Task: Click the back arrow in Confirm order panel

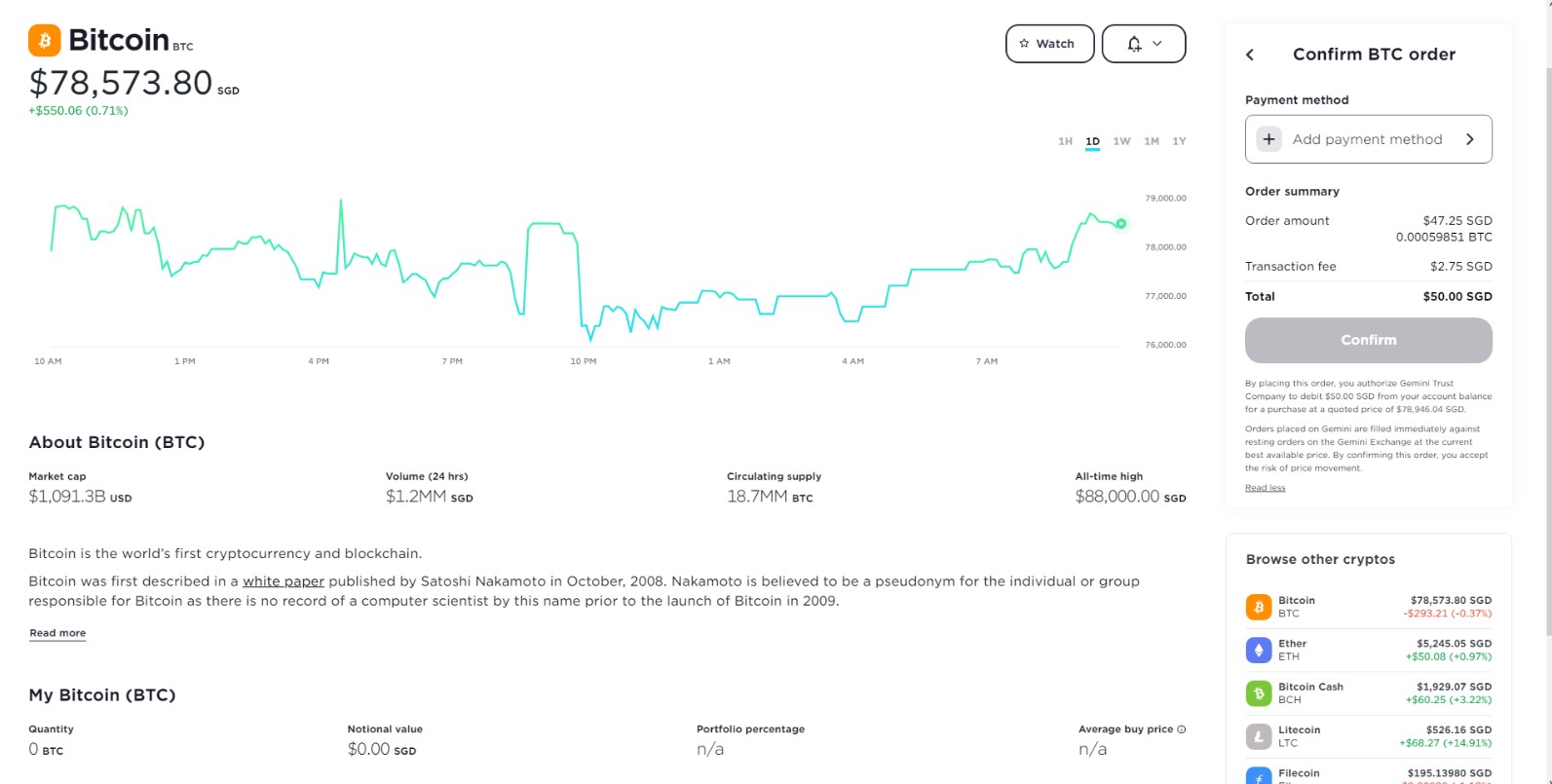Action: (1250, 55)
